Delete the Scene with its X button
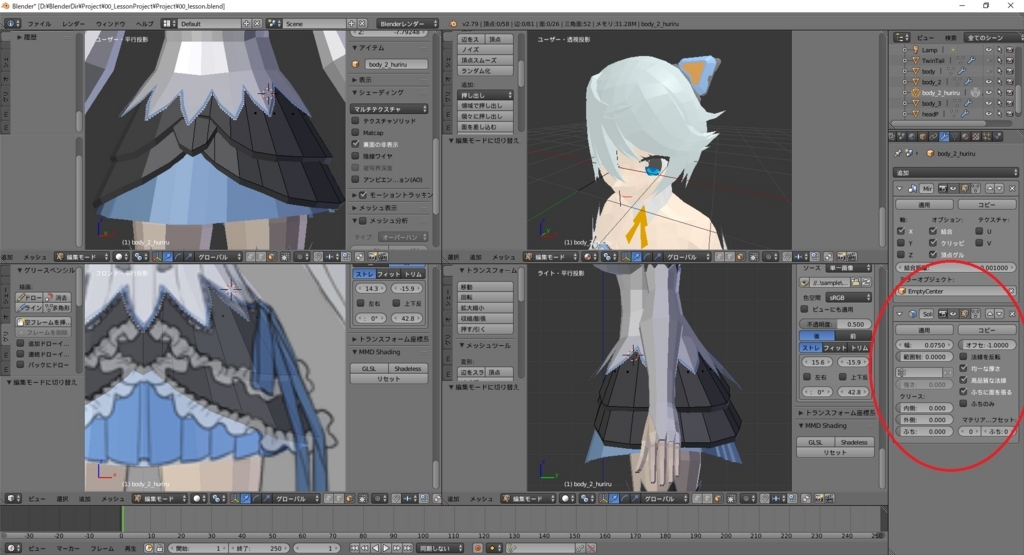 (362, 24)
